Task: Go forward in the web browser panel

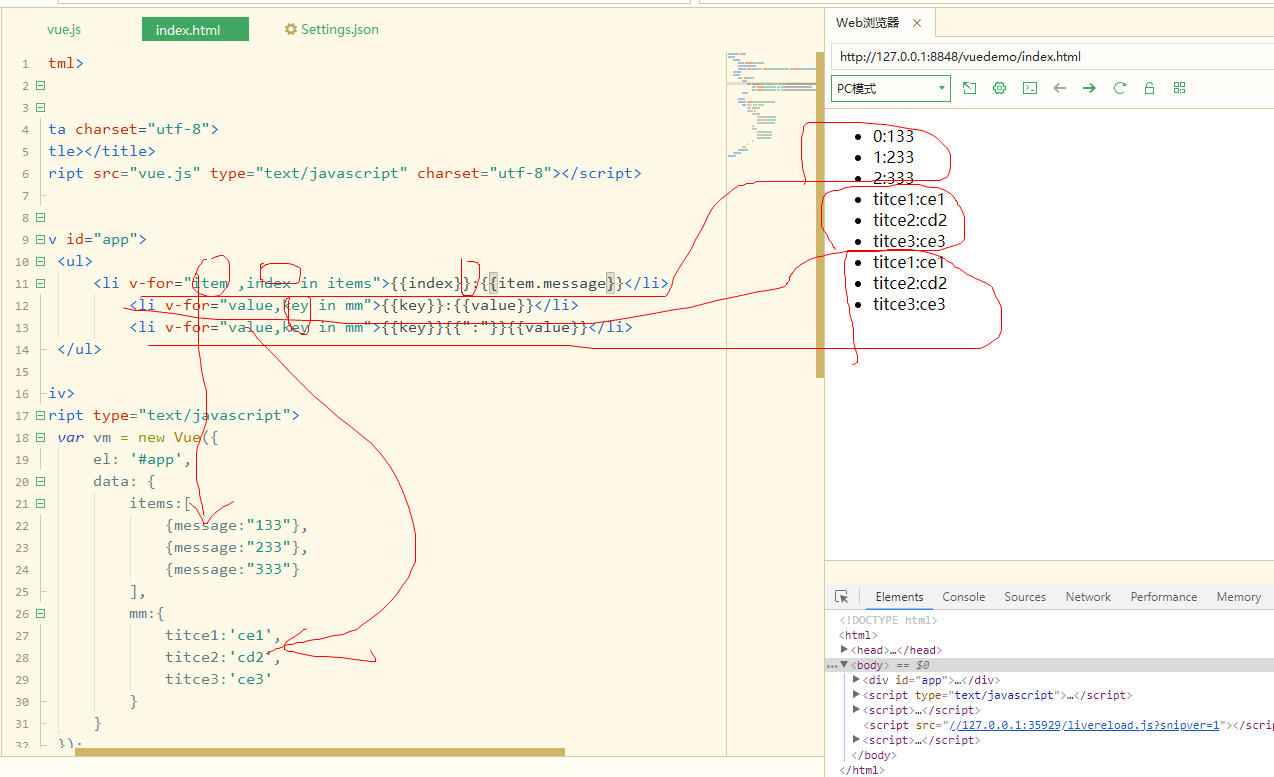Action: 1089,88
